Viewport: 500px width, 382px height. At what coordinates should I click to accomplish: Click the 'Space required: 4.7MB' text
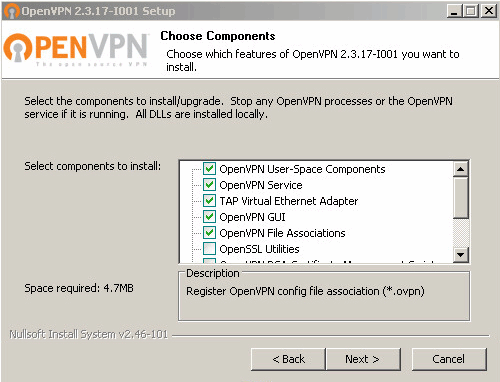pyautogui.click(x=79, y=288)
